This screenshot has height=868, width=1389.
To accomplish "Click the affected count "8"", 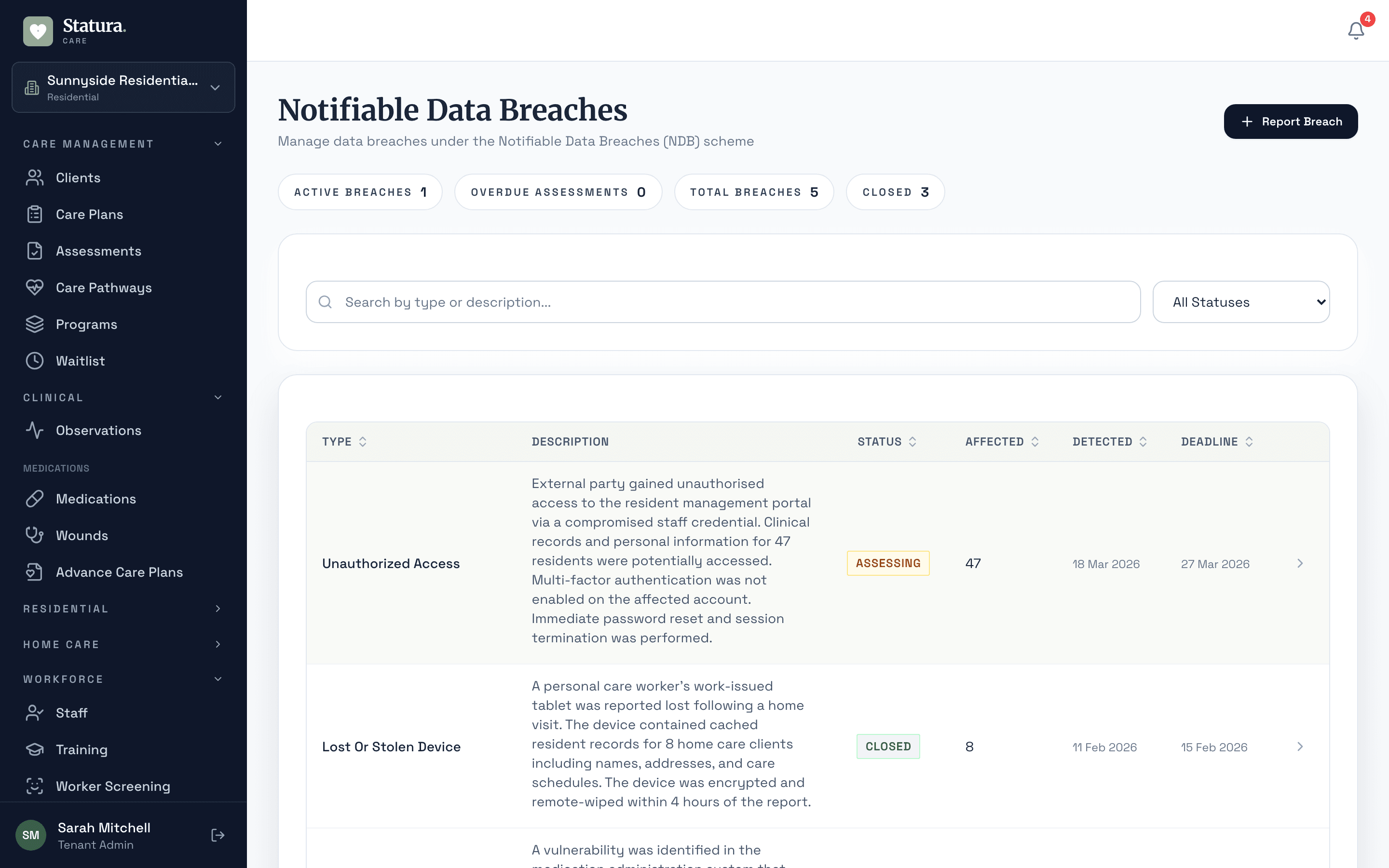I will coord(969,746).
